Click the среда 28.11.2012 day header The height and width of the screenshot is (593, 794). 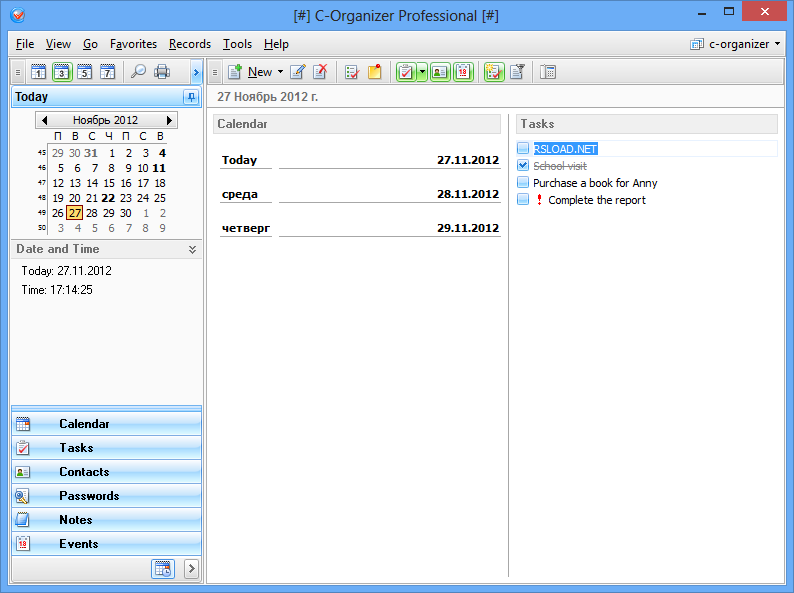[x=360, y=194]
